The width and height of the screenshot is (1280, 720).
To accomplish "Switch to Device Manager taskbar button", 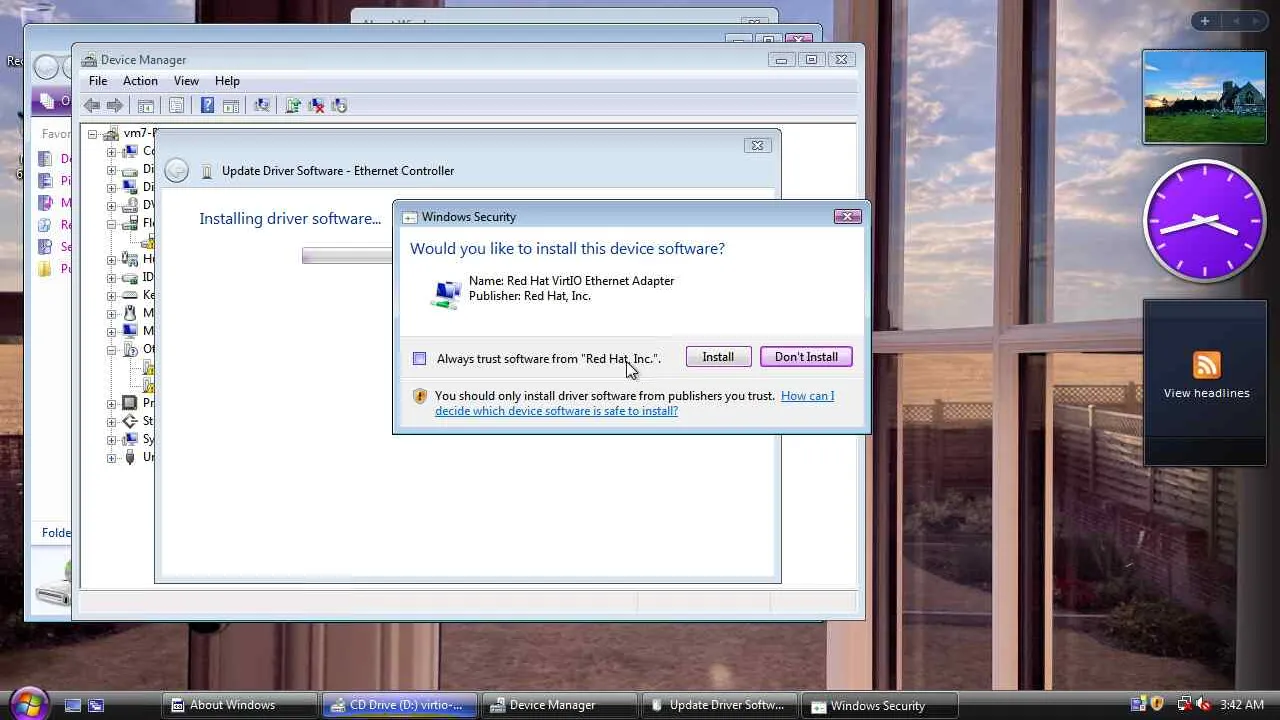I will tap(559, 705).
